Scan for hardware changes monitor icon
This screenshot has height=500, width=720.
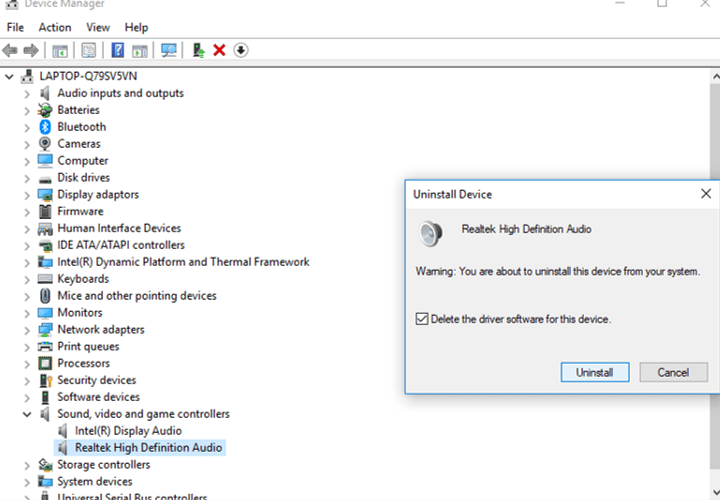point(169,50)
